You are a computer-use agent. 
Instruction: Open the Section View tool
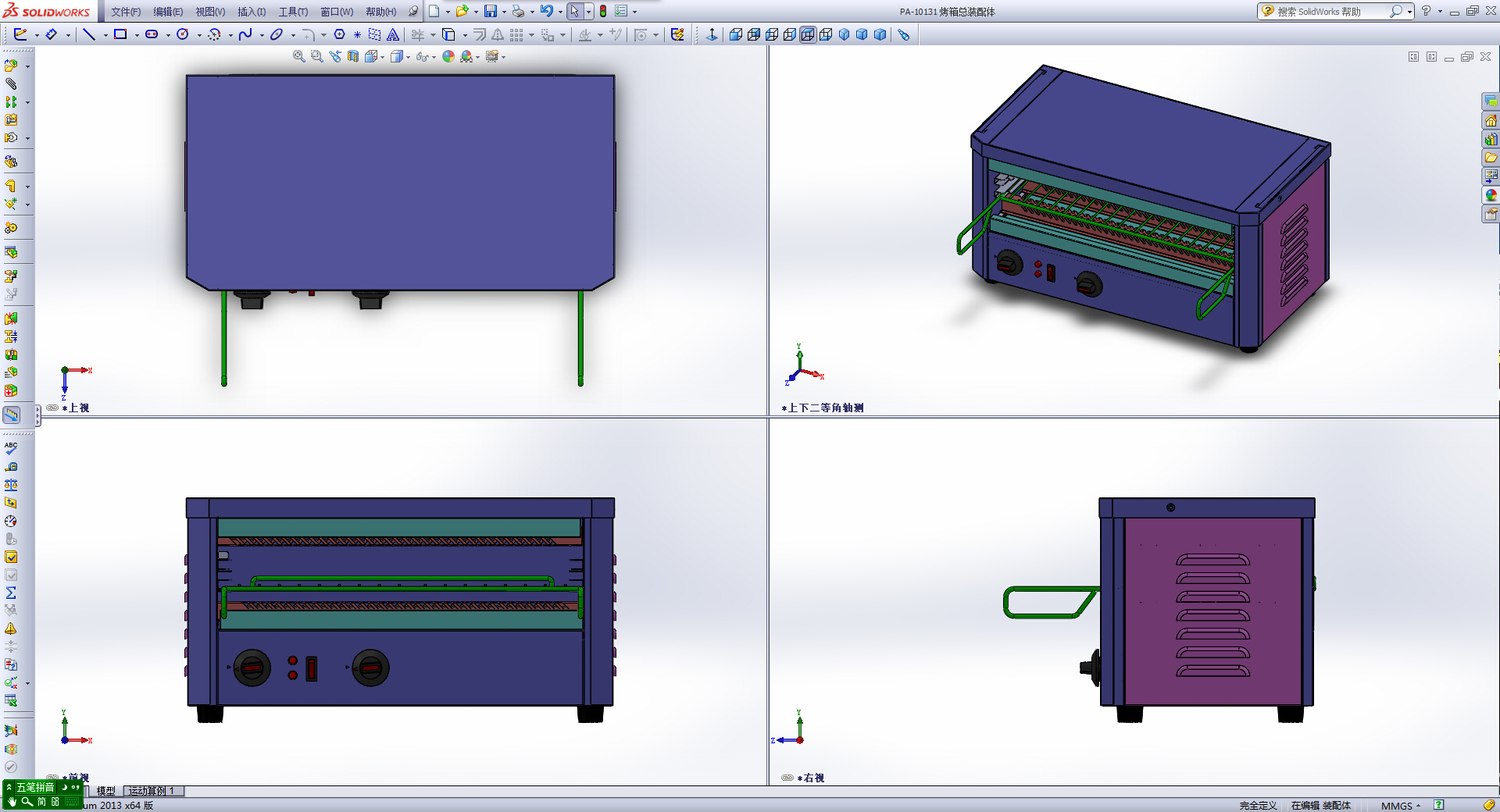point(353,56)
